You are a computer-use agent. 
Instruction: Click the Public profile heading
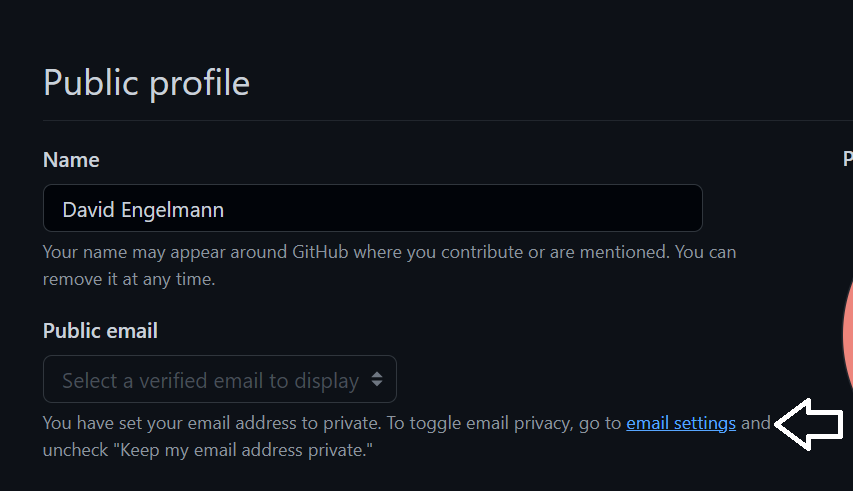146,83
